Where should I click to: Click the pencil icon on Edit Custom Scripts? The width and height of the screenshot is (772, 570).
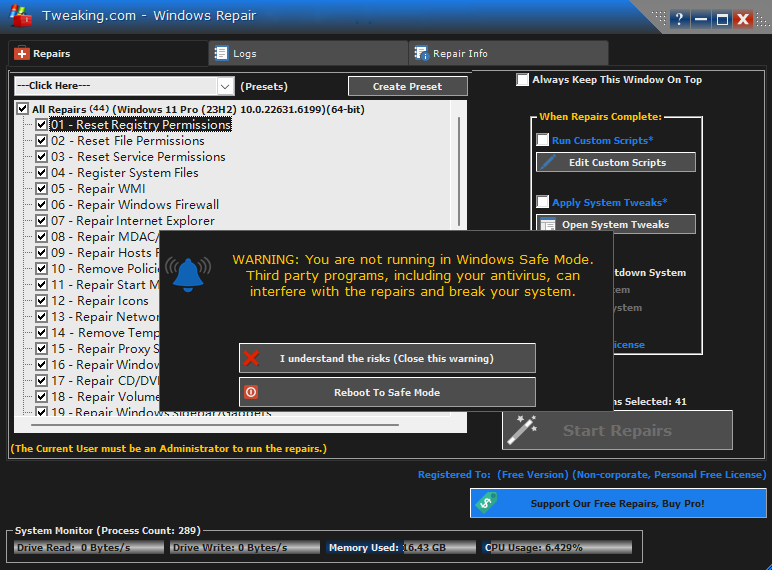coord(546,162)
